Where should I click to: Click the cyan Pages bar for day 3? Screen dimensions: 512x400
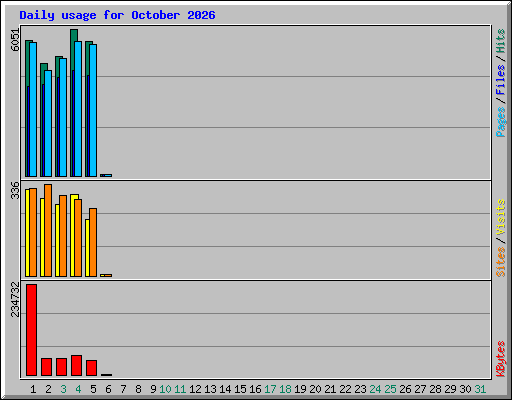point(63,117)
